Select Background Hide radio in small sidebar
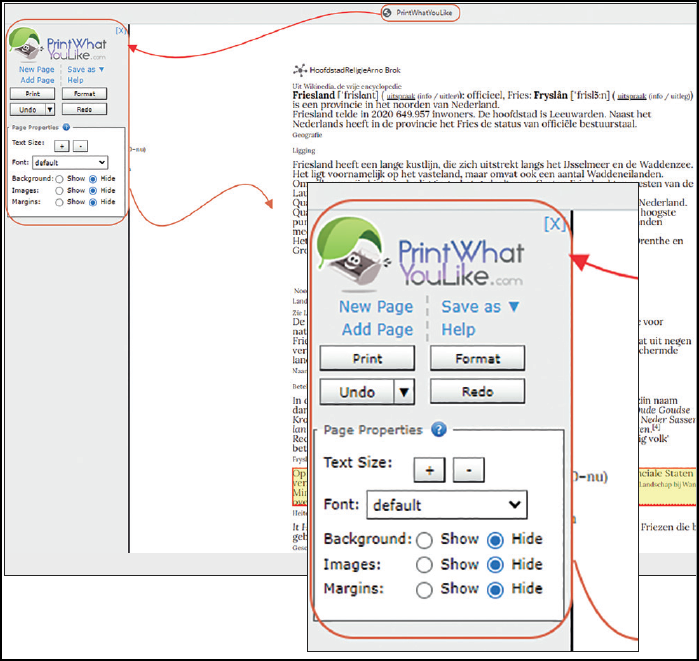Viewport: 699px width, 661px height. point(93,179)
